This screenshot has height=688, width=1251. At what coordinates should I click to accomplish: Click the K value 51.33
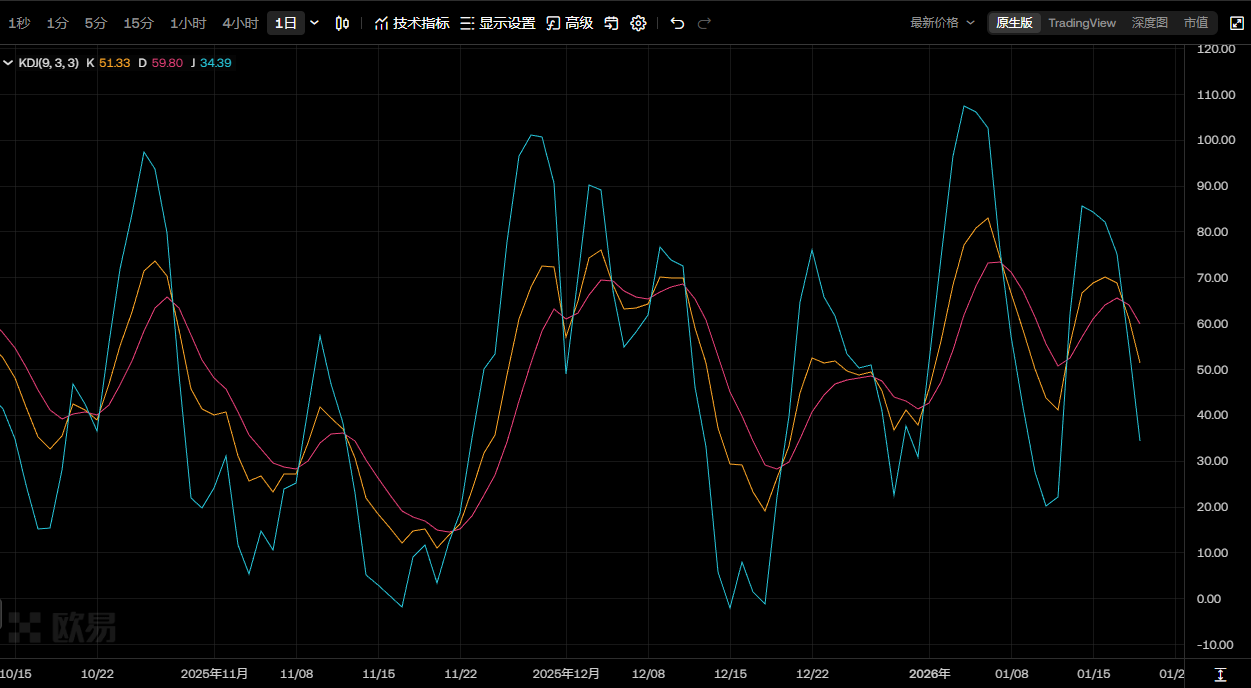point(115,63)
